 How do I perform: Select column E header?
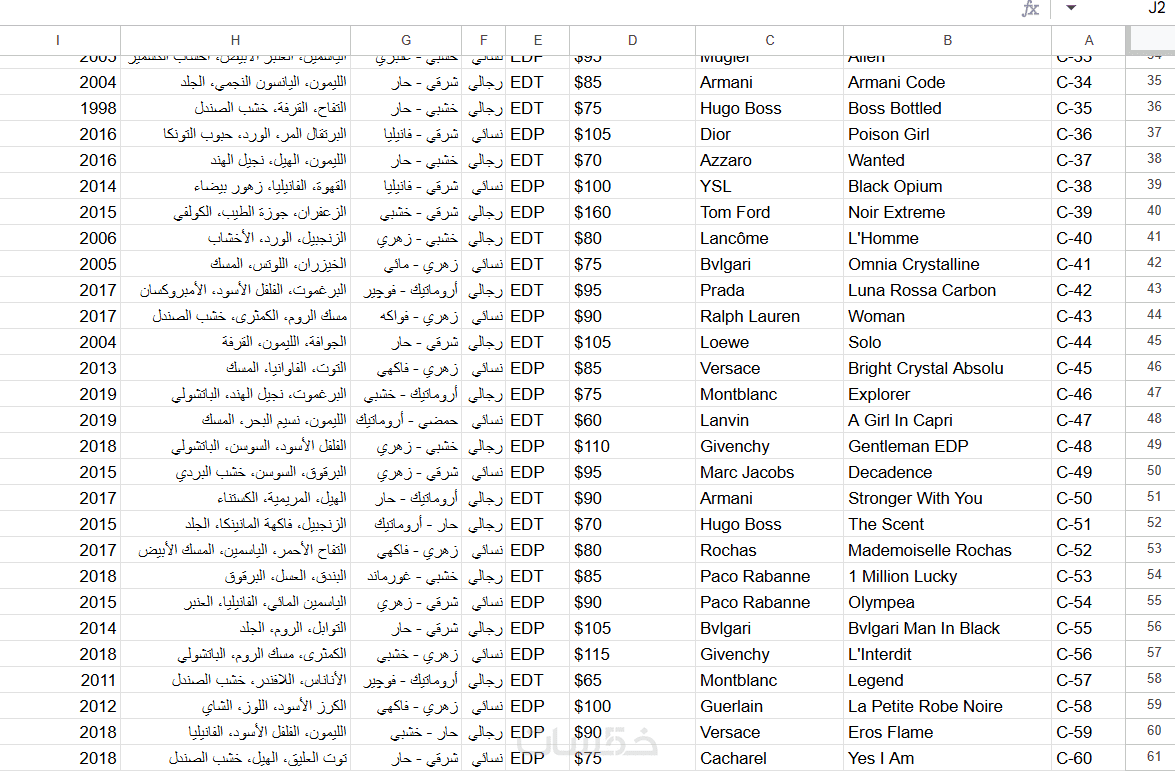click(537, 40)
